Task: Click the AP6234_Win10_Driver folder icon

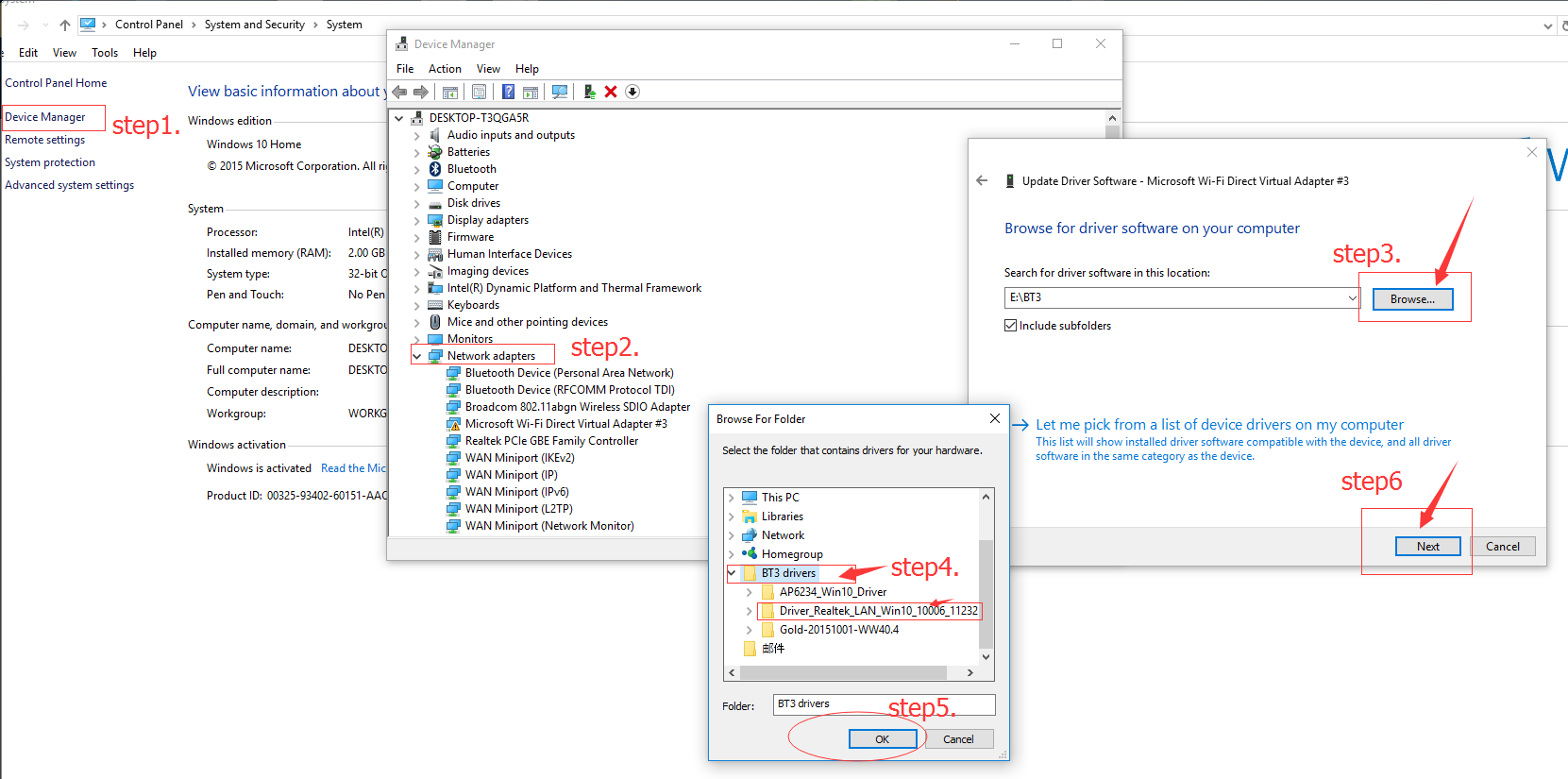Action: 767,591
